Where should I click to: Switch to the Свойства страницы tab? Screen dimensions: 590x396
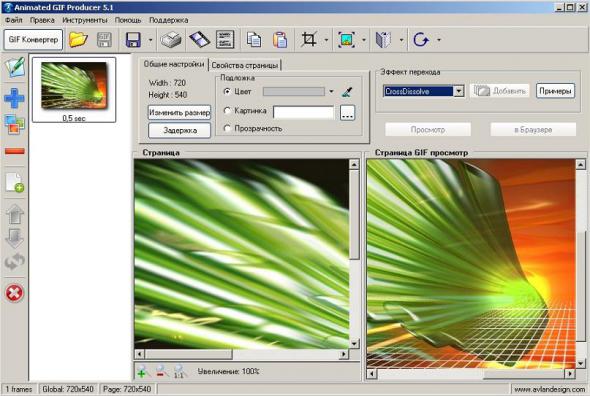[x=245, y=65]
